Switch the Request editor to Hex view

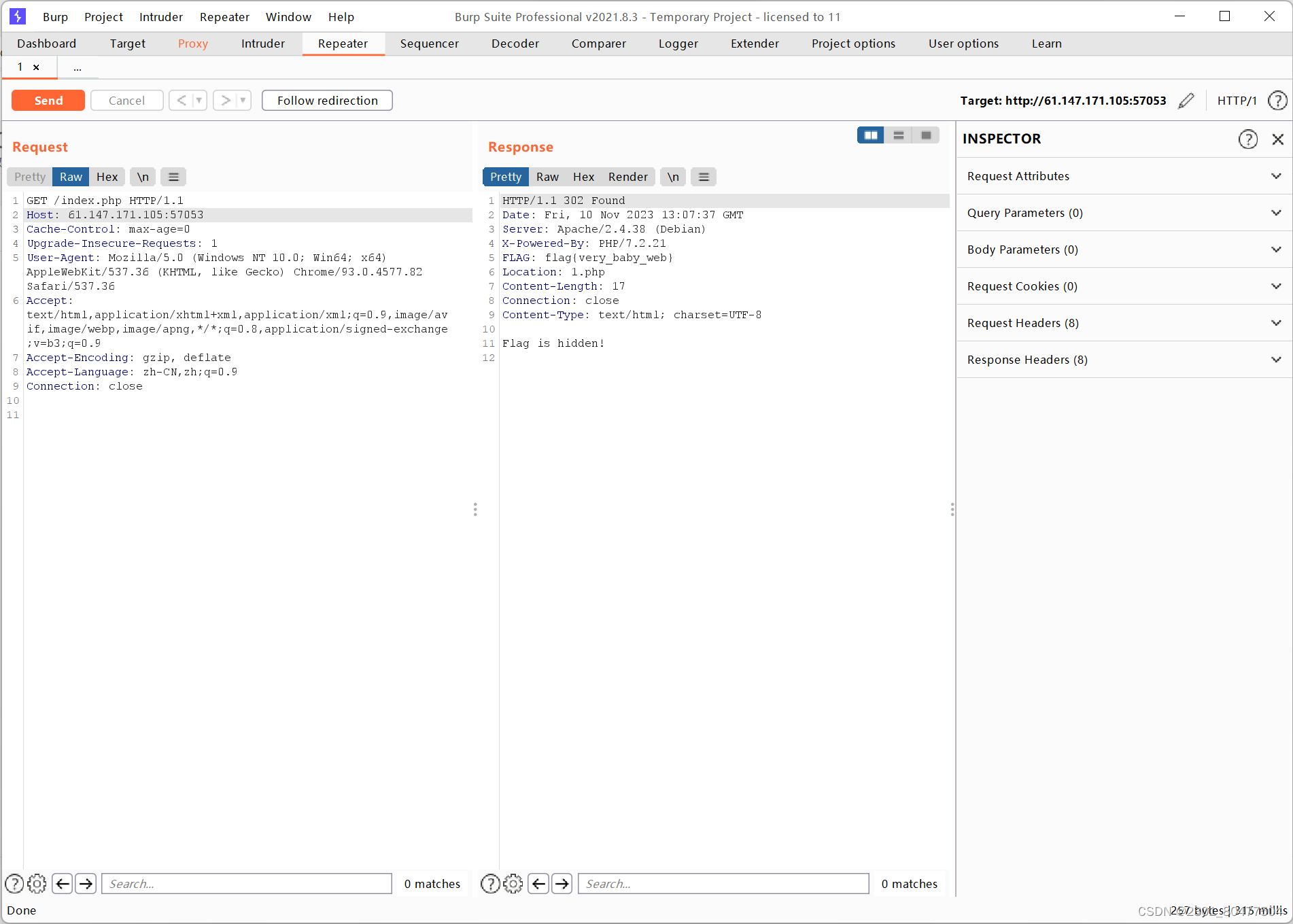107,177
